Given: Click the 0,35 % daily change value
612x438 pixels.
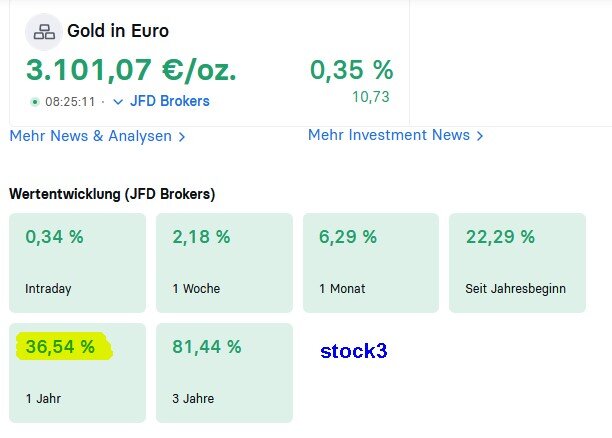Looking at the screenshot, I should point(351,70).
